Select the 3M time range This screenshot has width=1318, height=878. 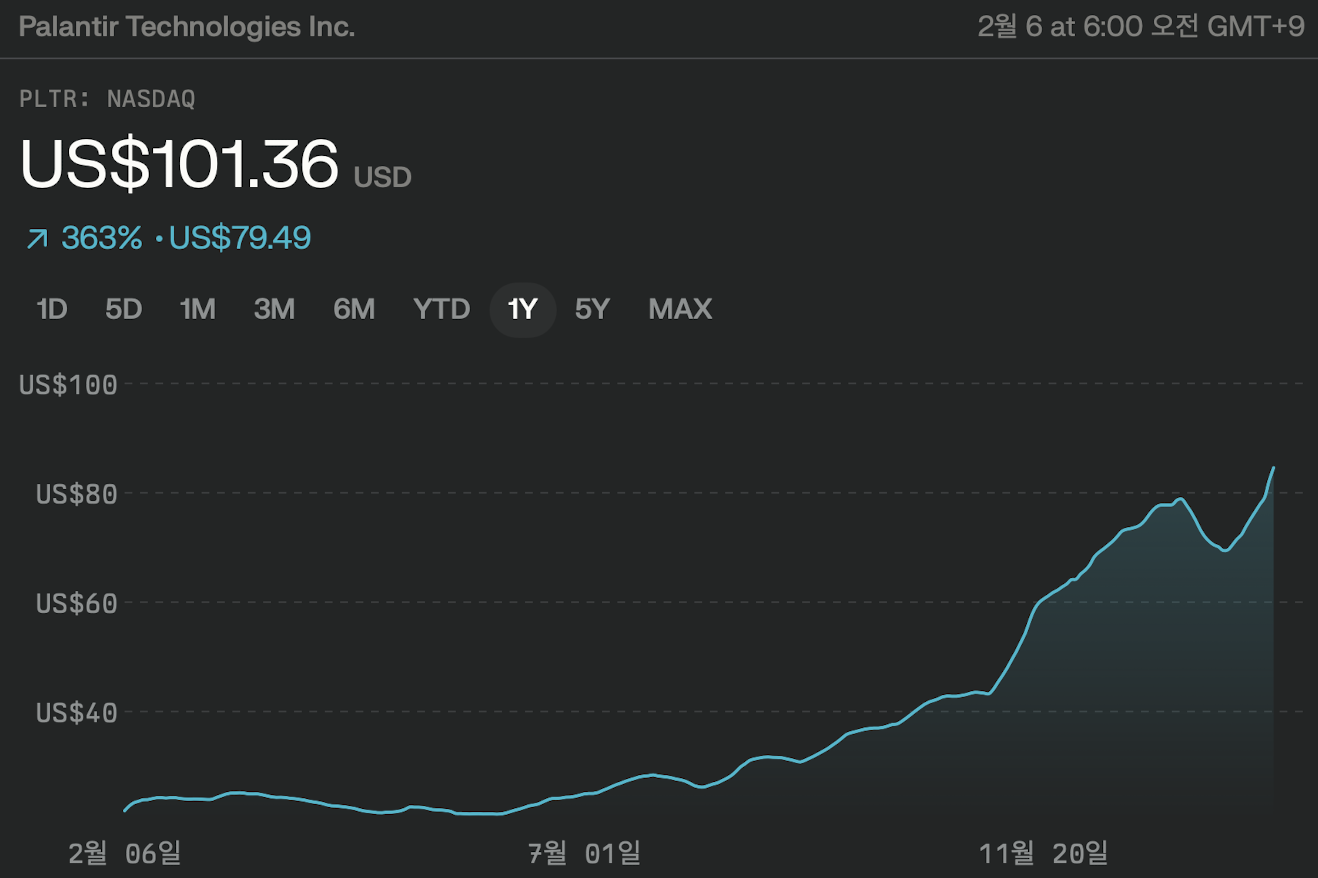pyautogui.click(x=274, y=310)
